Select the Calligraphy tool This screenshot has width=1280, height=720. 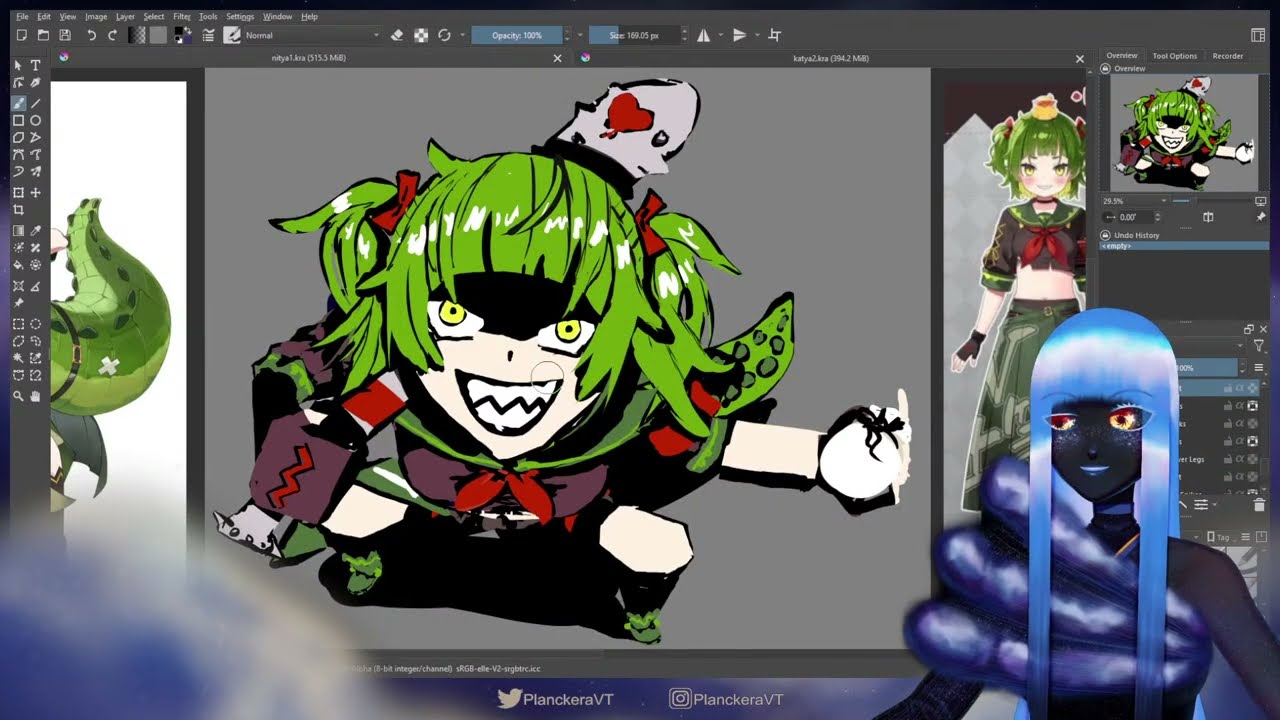coord(36,83)
